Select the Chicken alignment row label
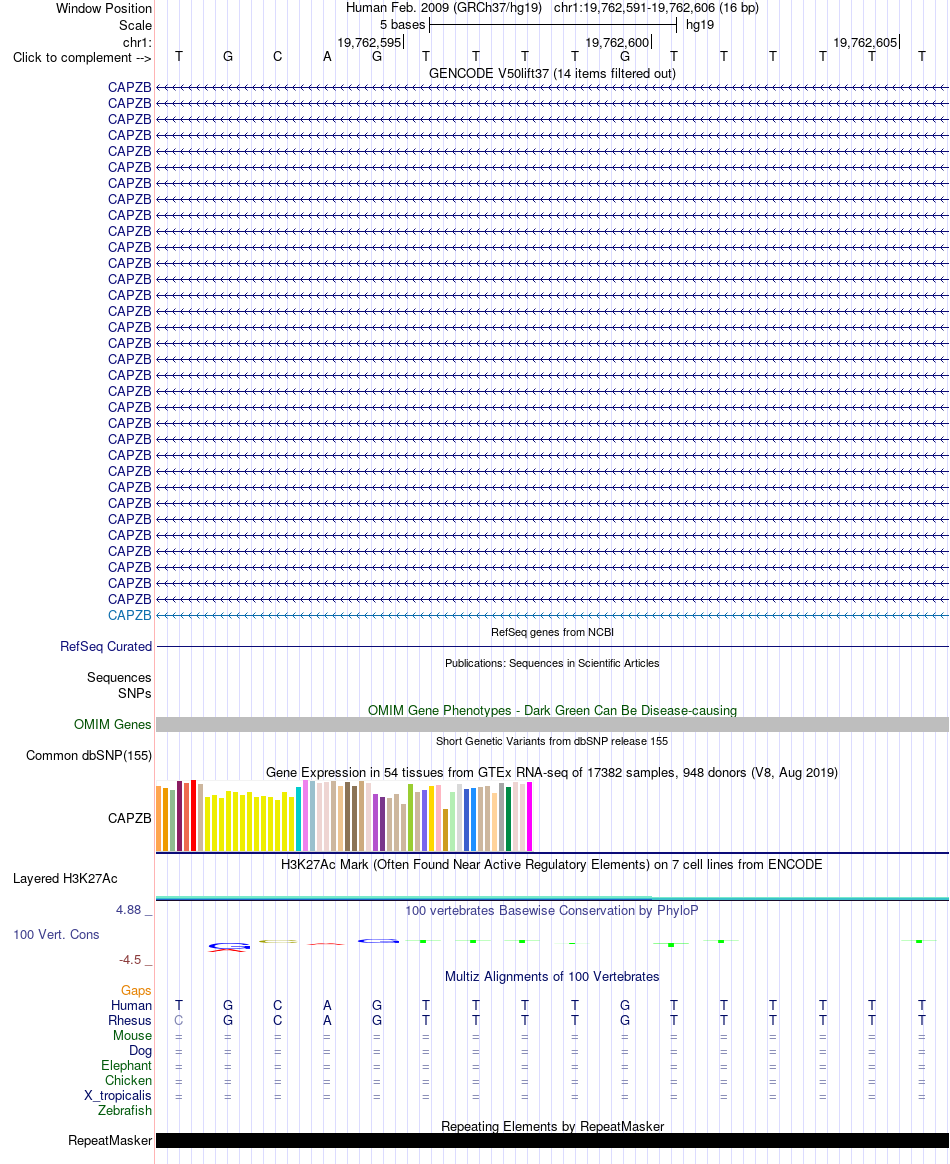This screenshot has height=1164, width=950. pyautogui.click(x=128, y=1081)
